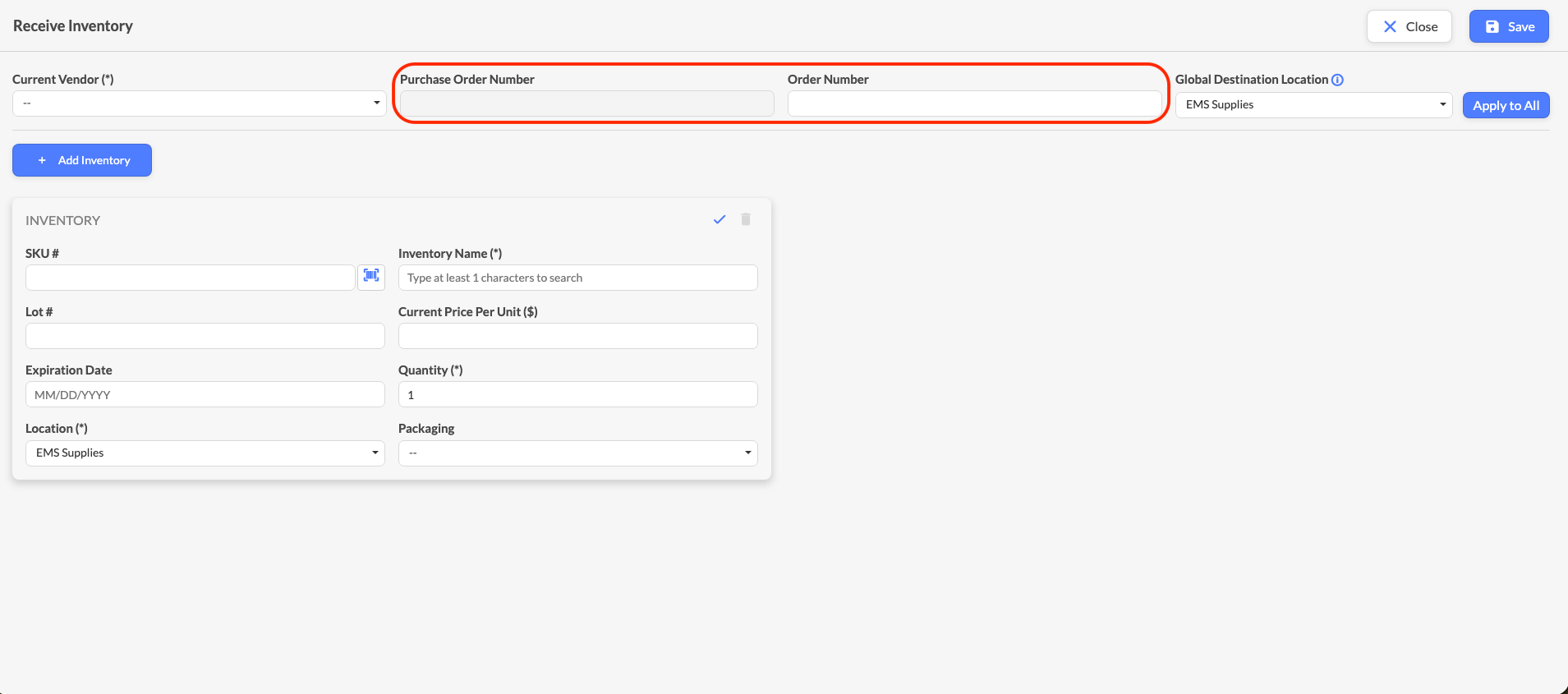Screen dimensions: 1568x694
Task: Click the INVENTORY card heading
Action: click(63, 220)
